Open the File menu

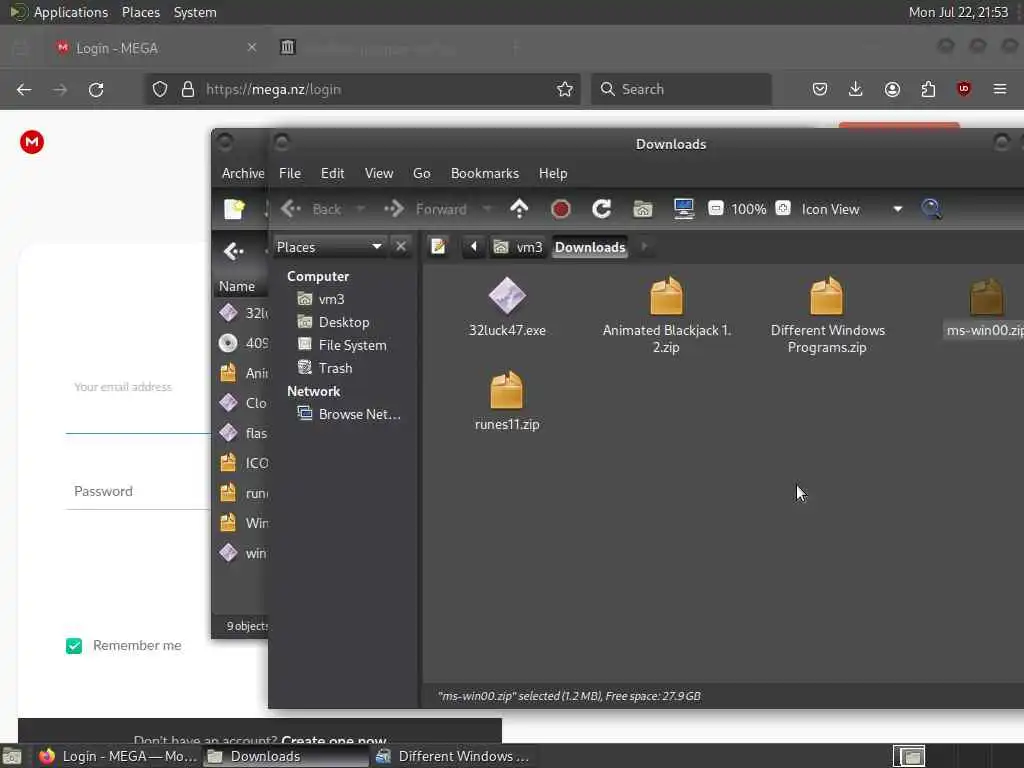point(290,173)
